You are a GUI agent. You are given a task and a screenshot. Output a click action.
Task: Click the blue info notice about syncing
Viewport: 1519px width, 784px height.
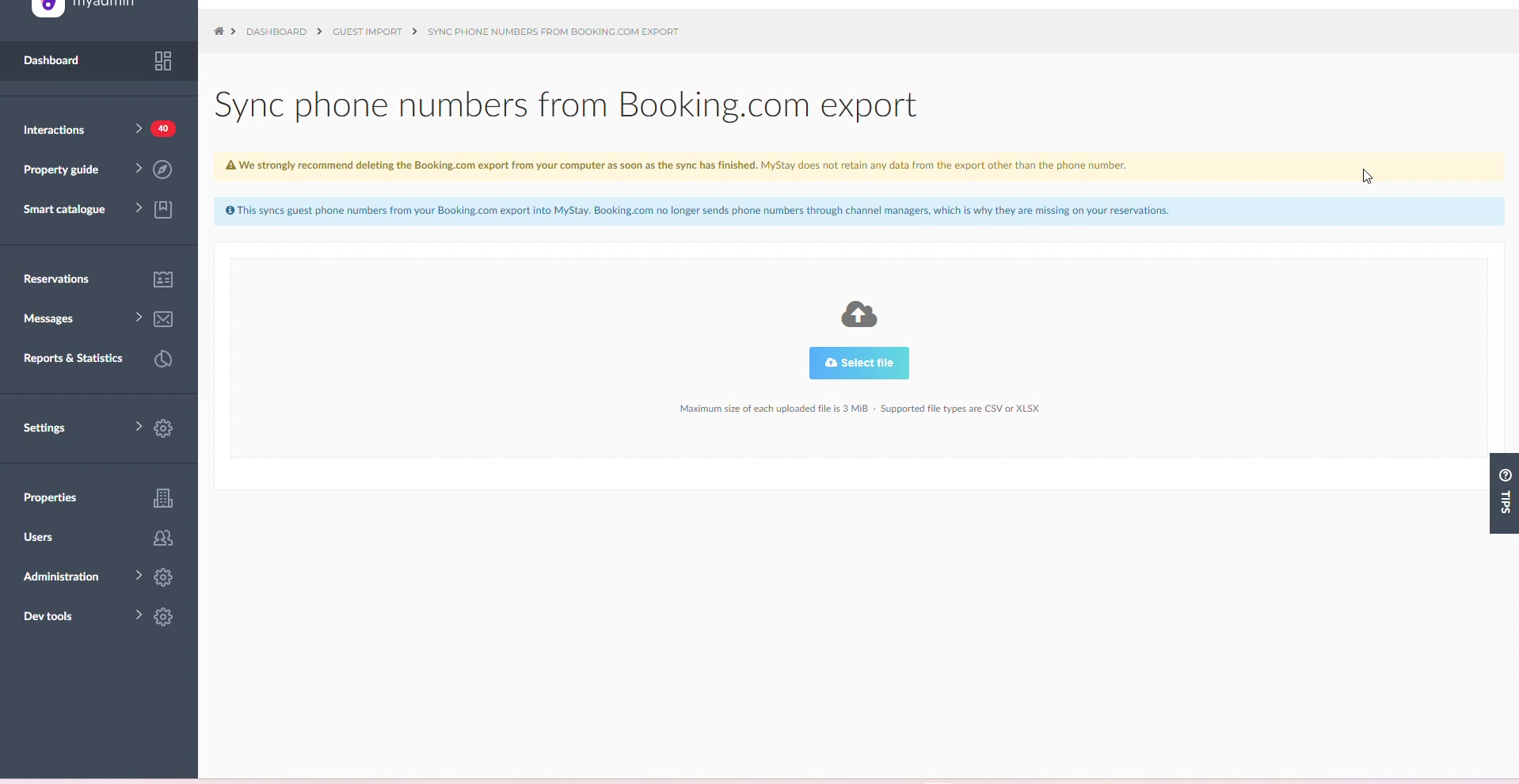tap(859, 211)
